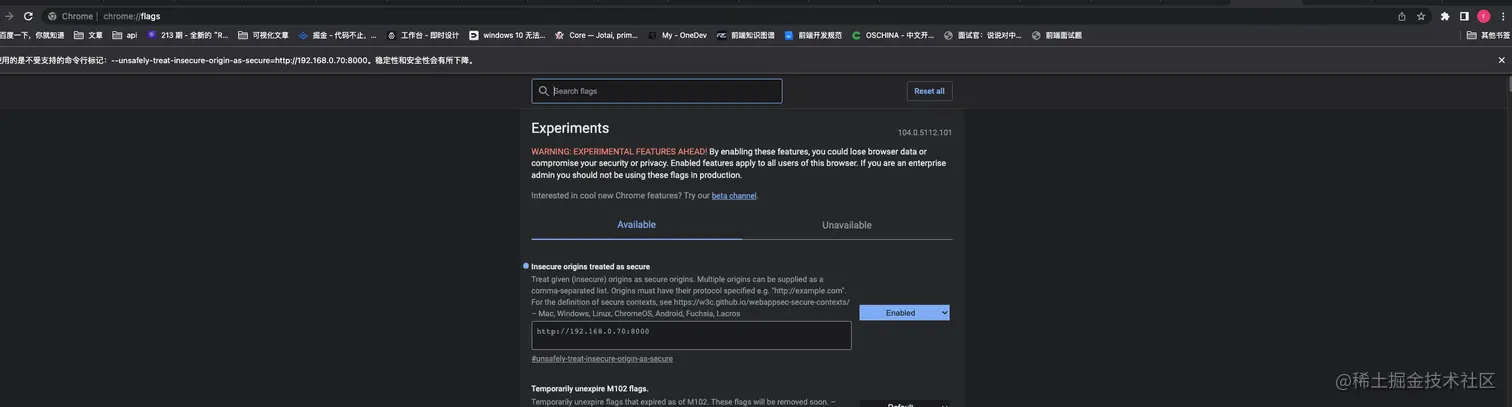The width and height of the screenshot is (1512, 407).
Task: Click the Experiments heading
Action: [x=570, y=128]
